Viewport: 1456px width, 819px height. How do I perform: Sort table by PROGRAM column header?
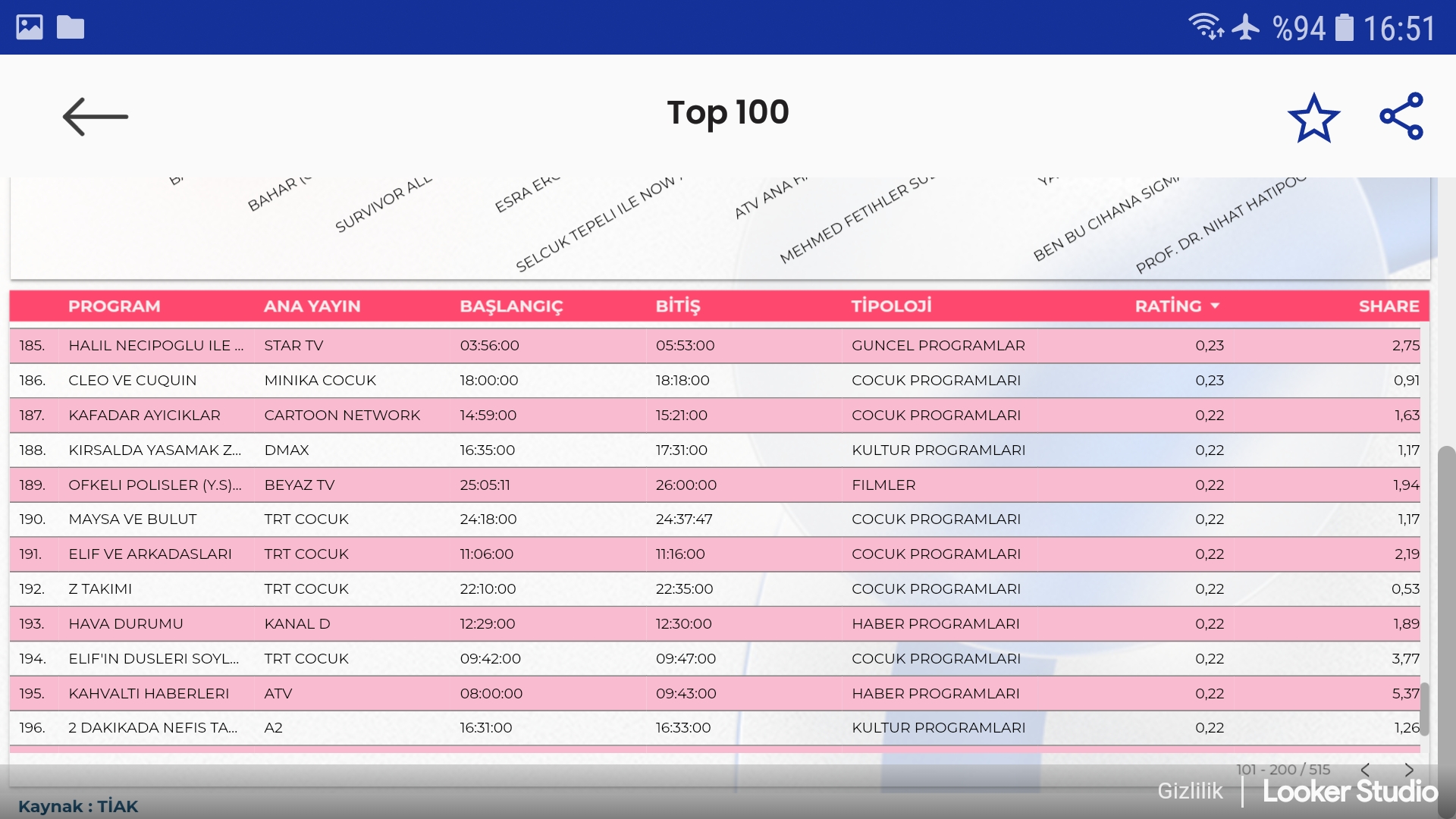115,306
